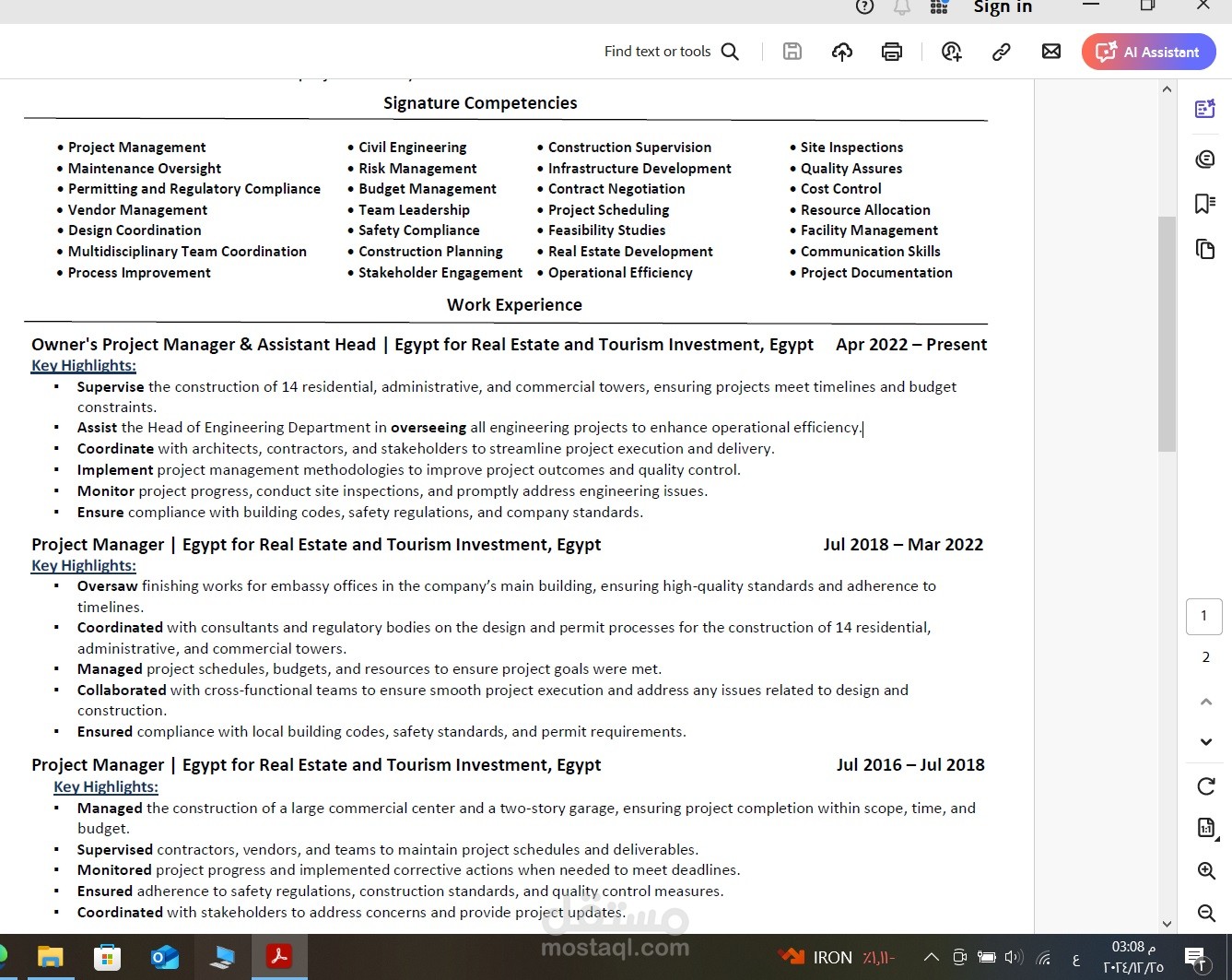Click the scrollbar up arrow
The width and height of the screenshot is (1232, 980).
(x=1167, y=89)
